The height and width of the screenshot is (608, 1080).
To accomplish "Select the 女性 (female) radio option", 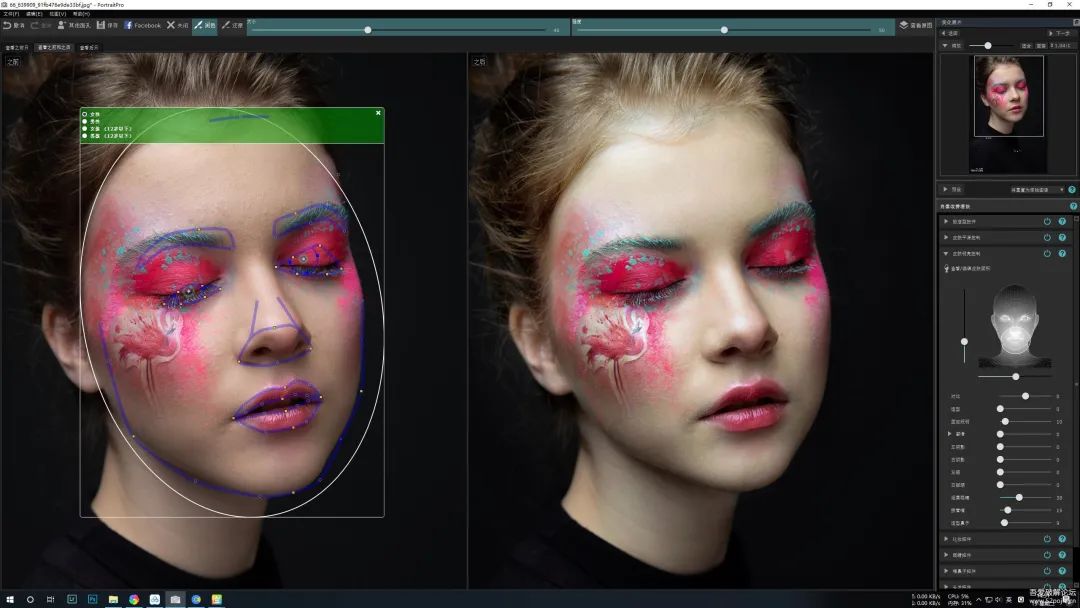I will (85, 114).
